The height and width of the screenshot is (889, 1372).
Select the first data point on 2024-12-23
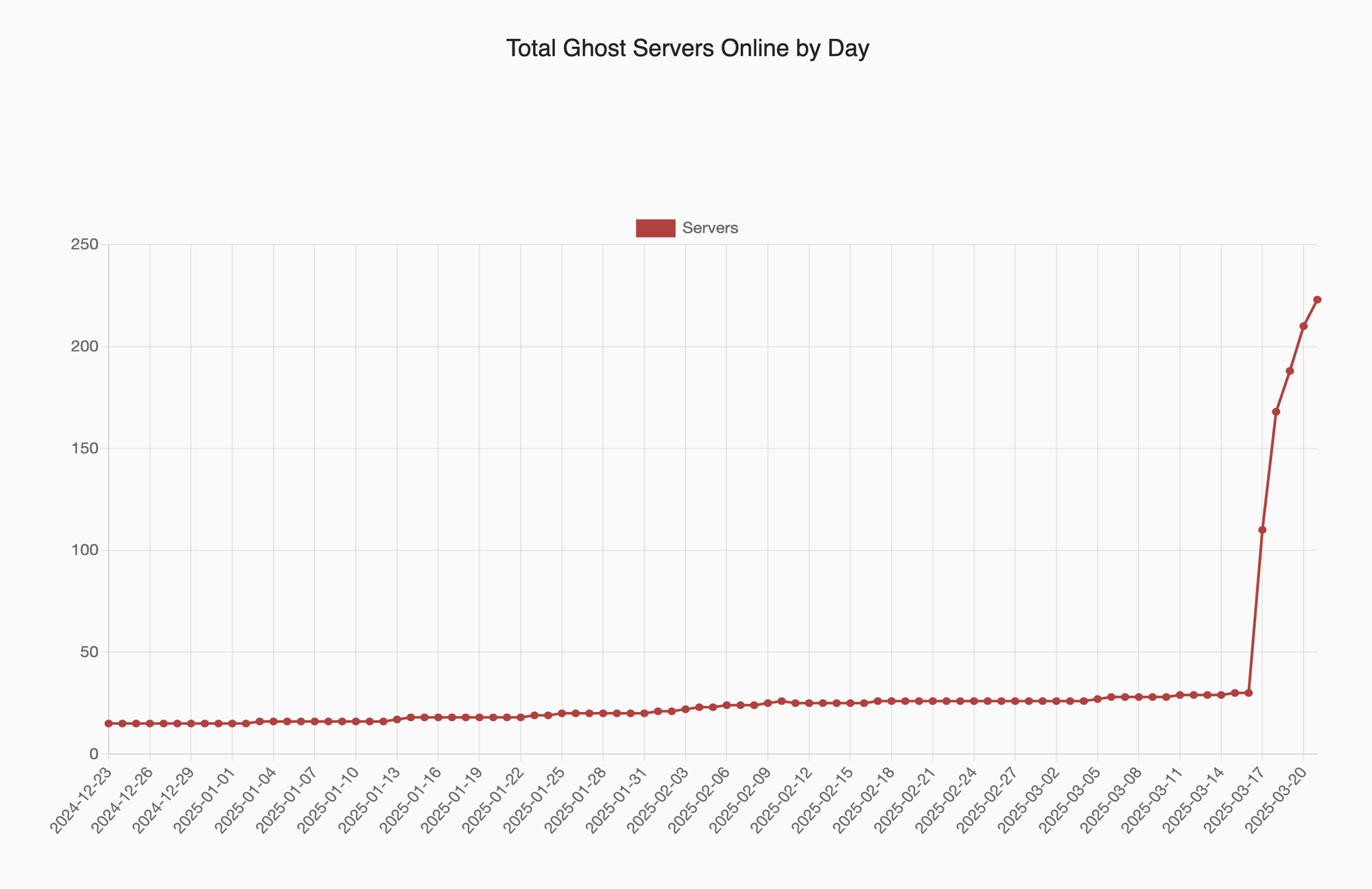108,724
